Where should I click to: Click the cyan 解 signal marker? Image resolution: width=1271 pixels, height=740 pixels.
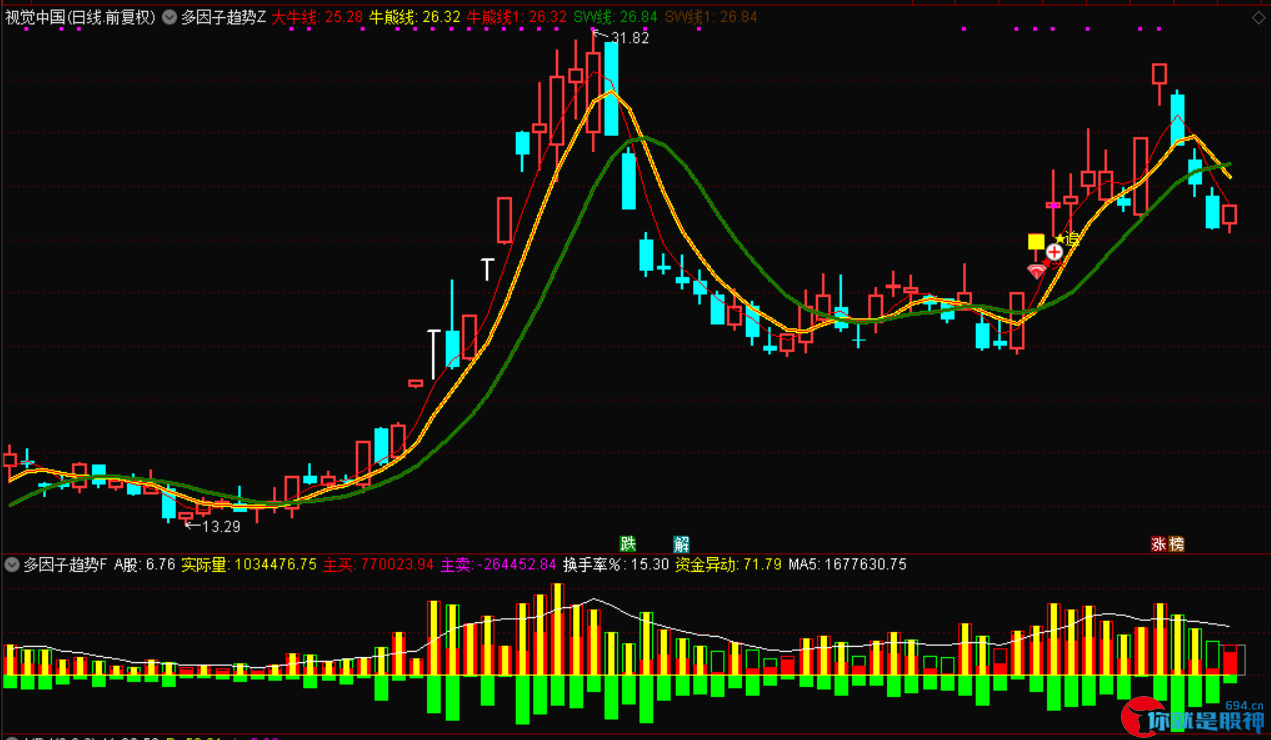[x=681, y=544]
